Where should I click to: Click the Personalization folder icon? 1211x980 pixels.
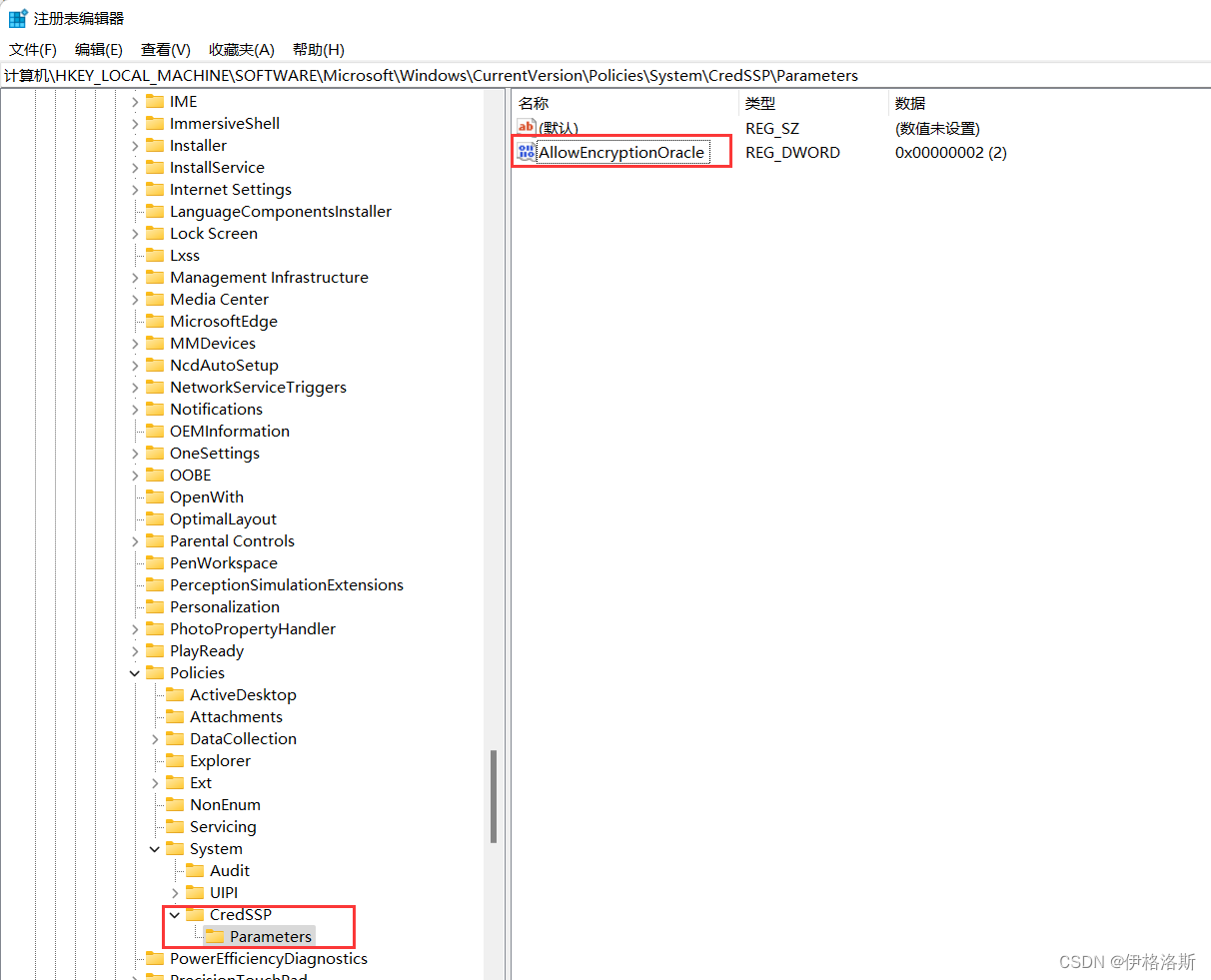(x=155, y=606)
